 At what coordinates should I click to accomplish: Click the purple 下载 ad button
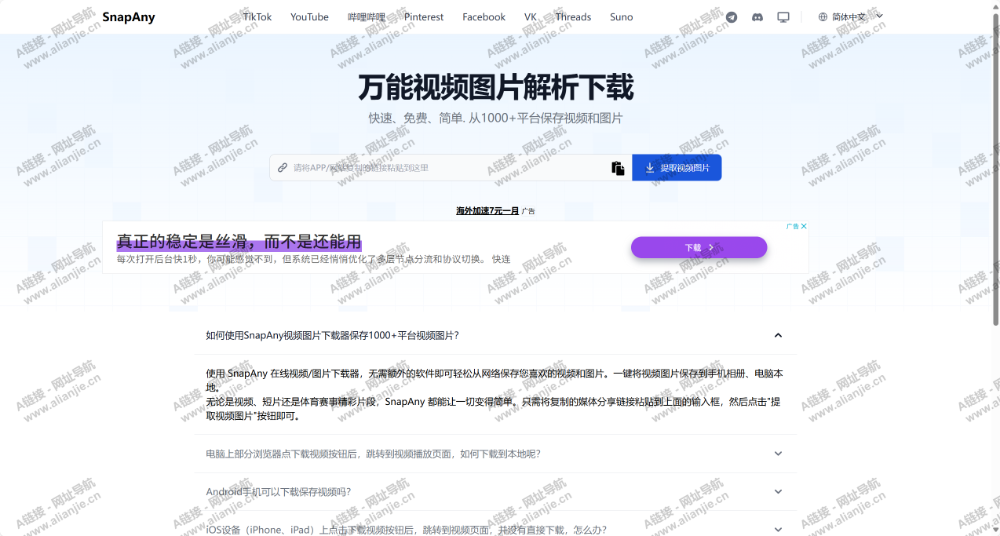point(699,248)
